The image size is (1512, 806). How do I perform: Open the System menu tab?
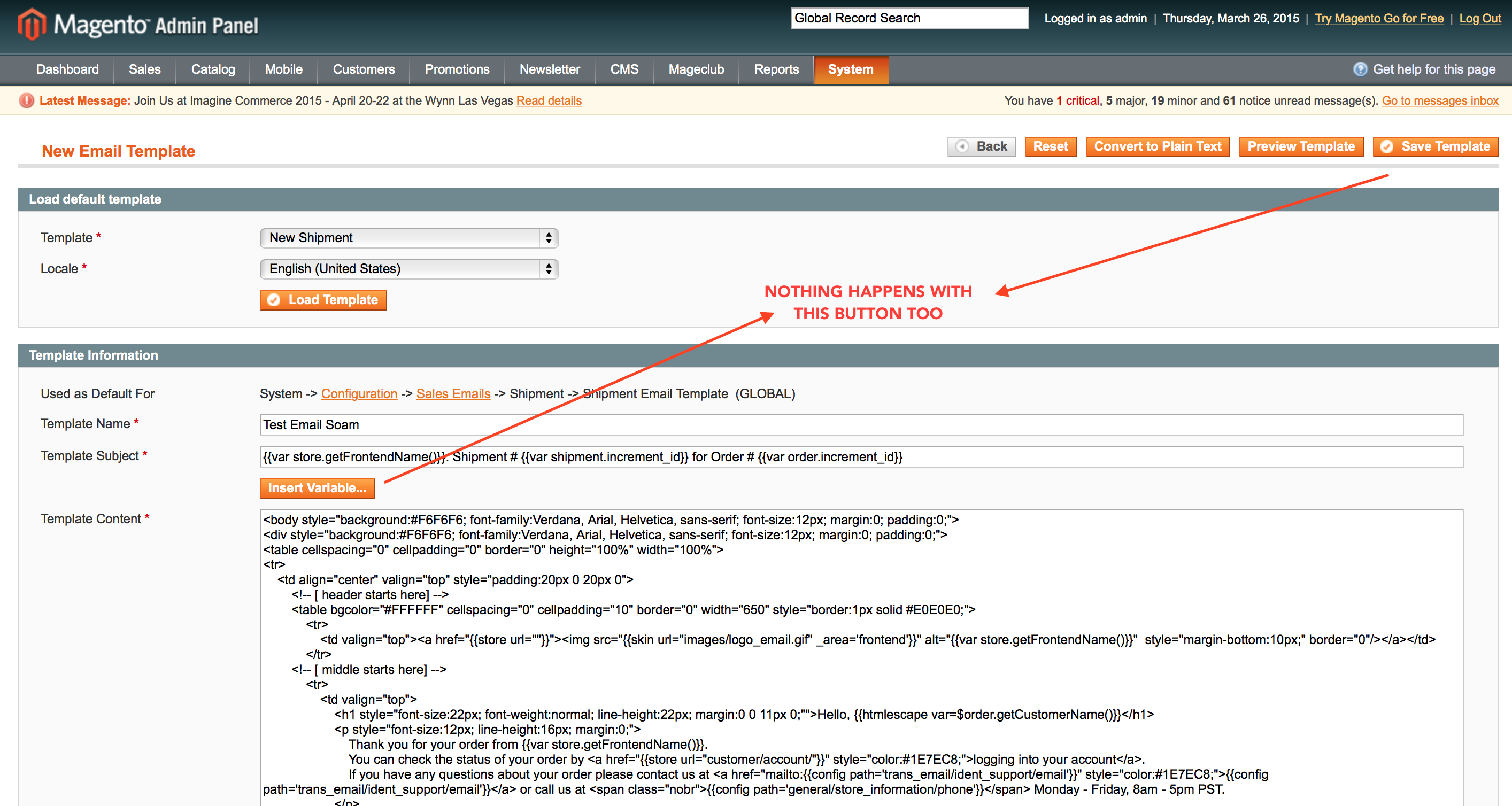pyautogui.click(x=850, y=69)
